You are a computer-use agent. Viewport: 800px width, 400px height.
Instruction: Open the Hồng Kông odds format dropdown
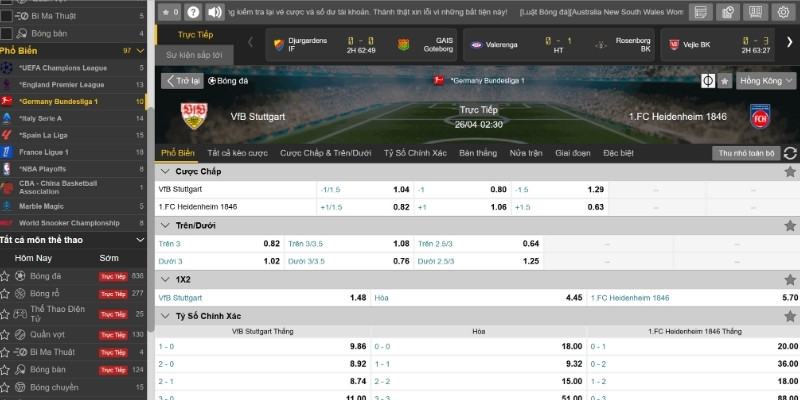click(x=766, y=81)
